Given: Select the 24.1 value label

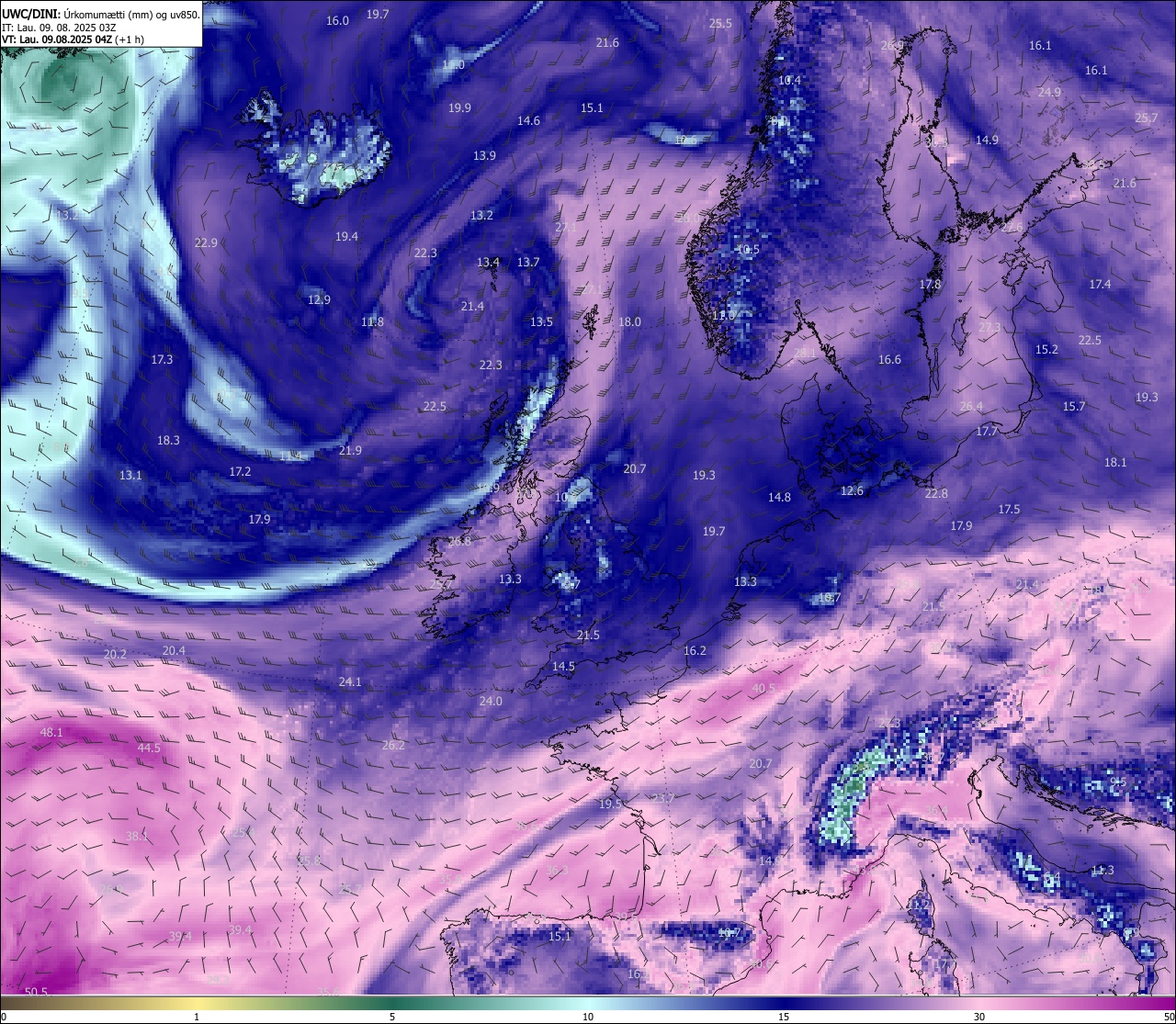Looking at the screenshot, I should pos(350,682).
